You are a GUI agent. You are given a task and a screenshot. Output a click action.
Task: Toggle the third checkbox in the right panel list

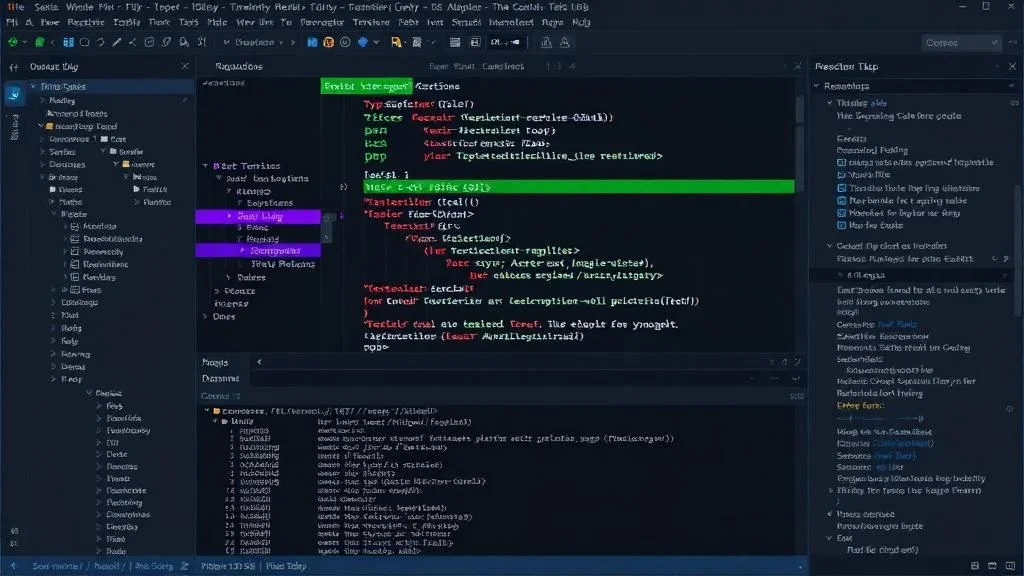pyautogui.click(x=841, y=188)
